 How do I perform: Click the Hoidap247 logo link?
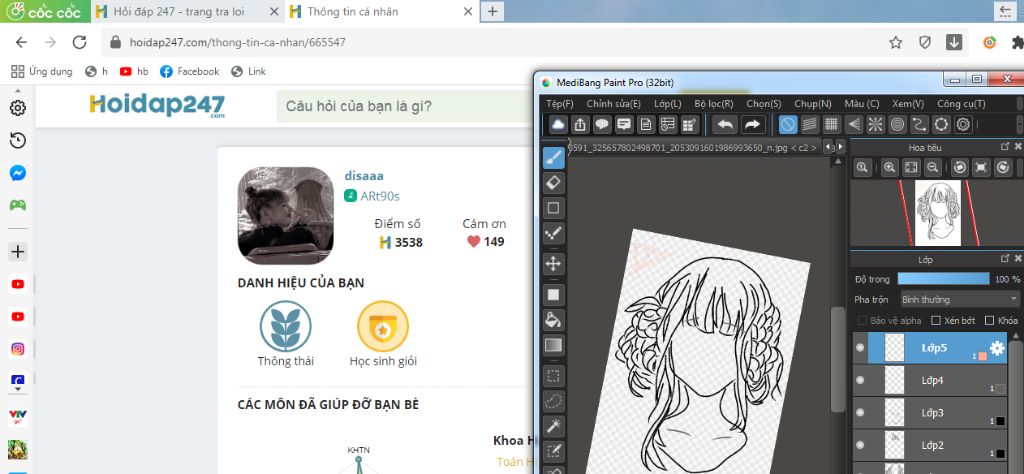pos(157,105)
